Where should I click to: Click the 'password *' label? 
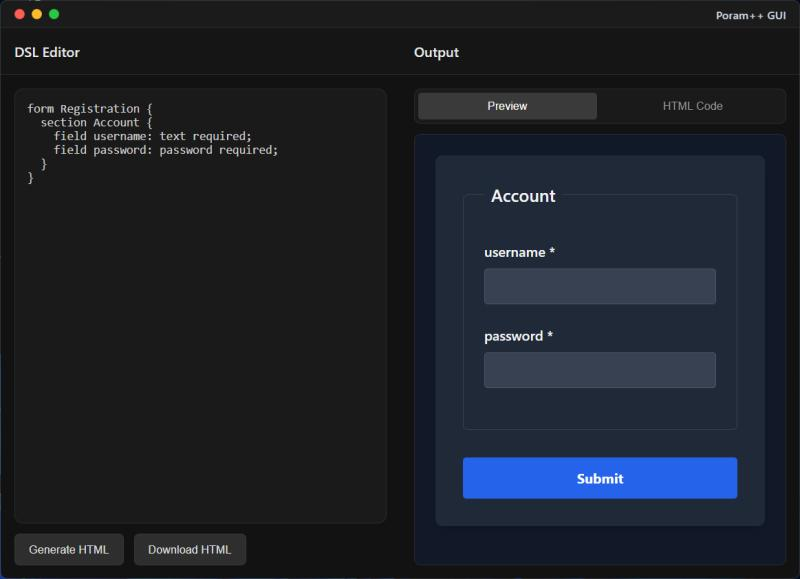[518, 336]
